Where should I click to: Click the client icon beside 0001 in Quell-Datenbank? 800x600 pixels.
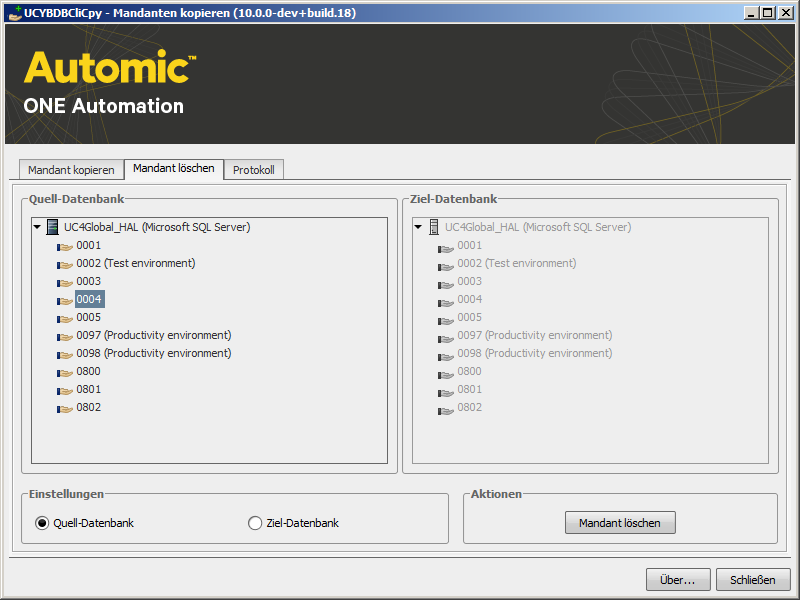point(64,247)
